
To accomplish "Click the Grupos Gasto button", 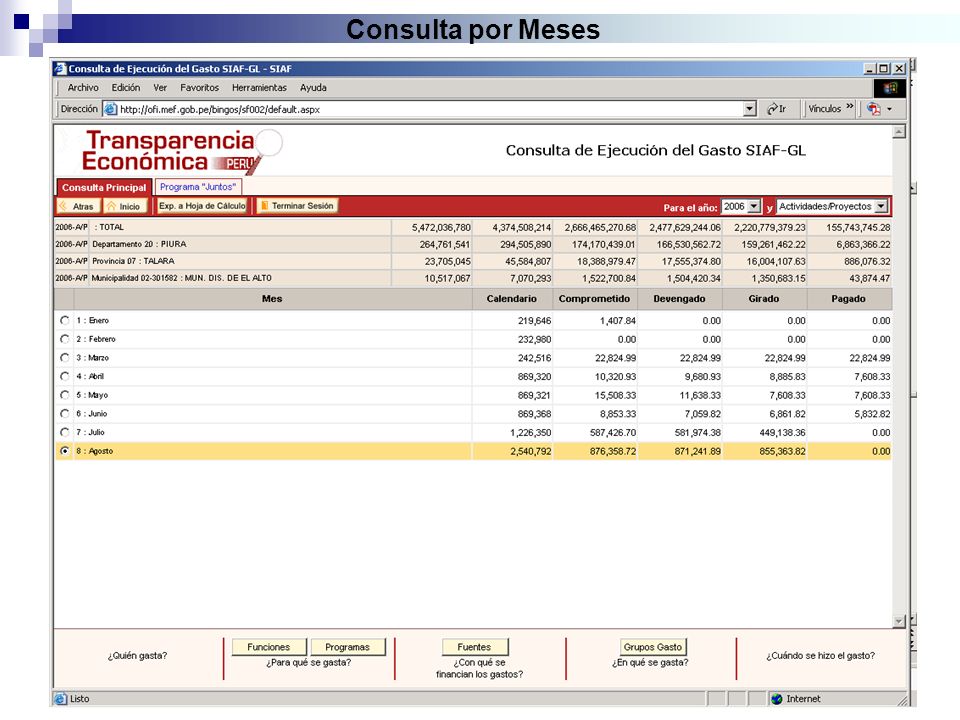I will (653, 647).
